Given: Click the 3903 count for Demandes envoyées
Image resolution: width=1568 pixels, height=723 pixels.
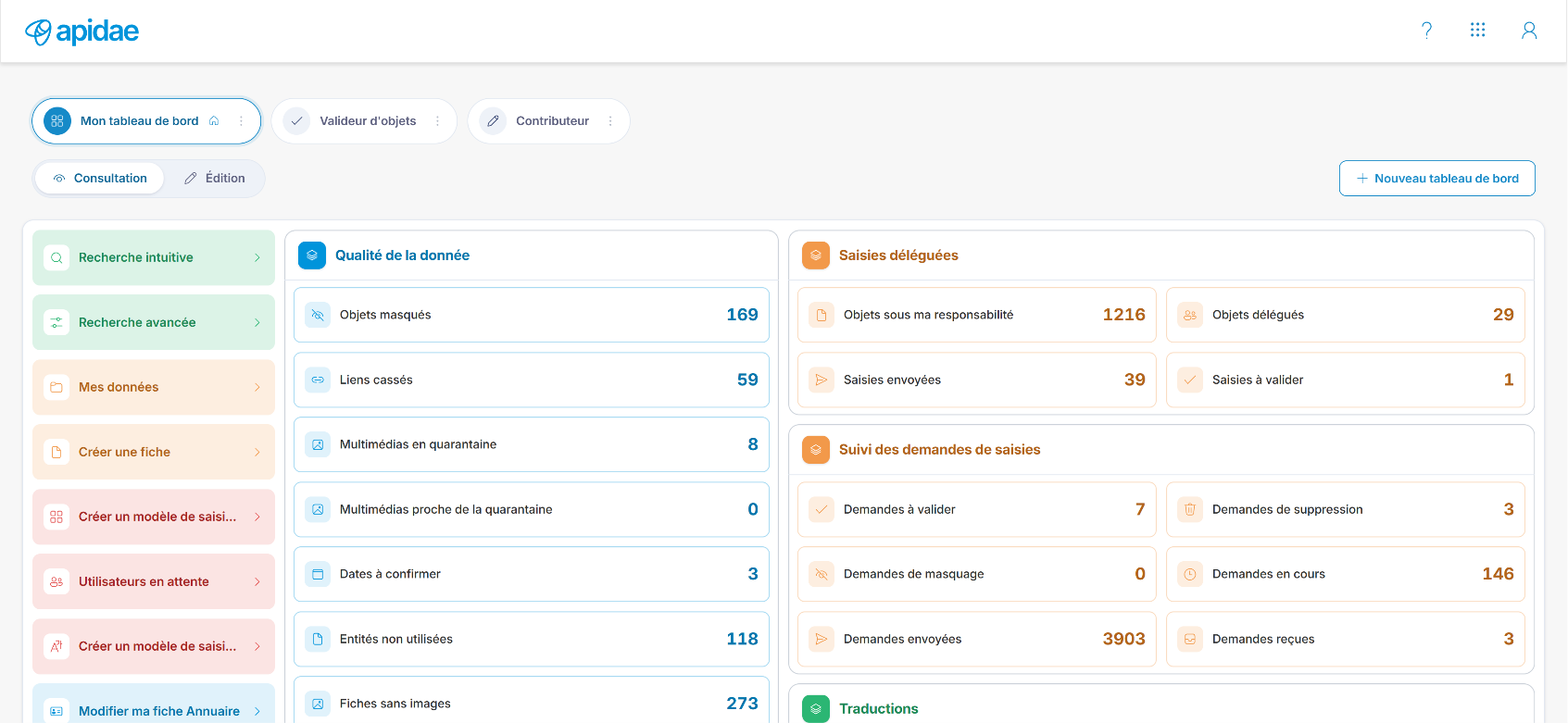Looking at the screenshot, I should [x=1123, y=639].
